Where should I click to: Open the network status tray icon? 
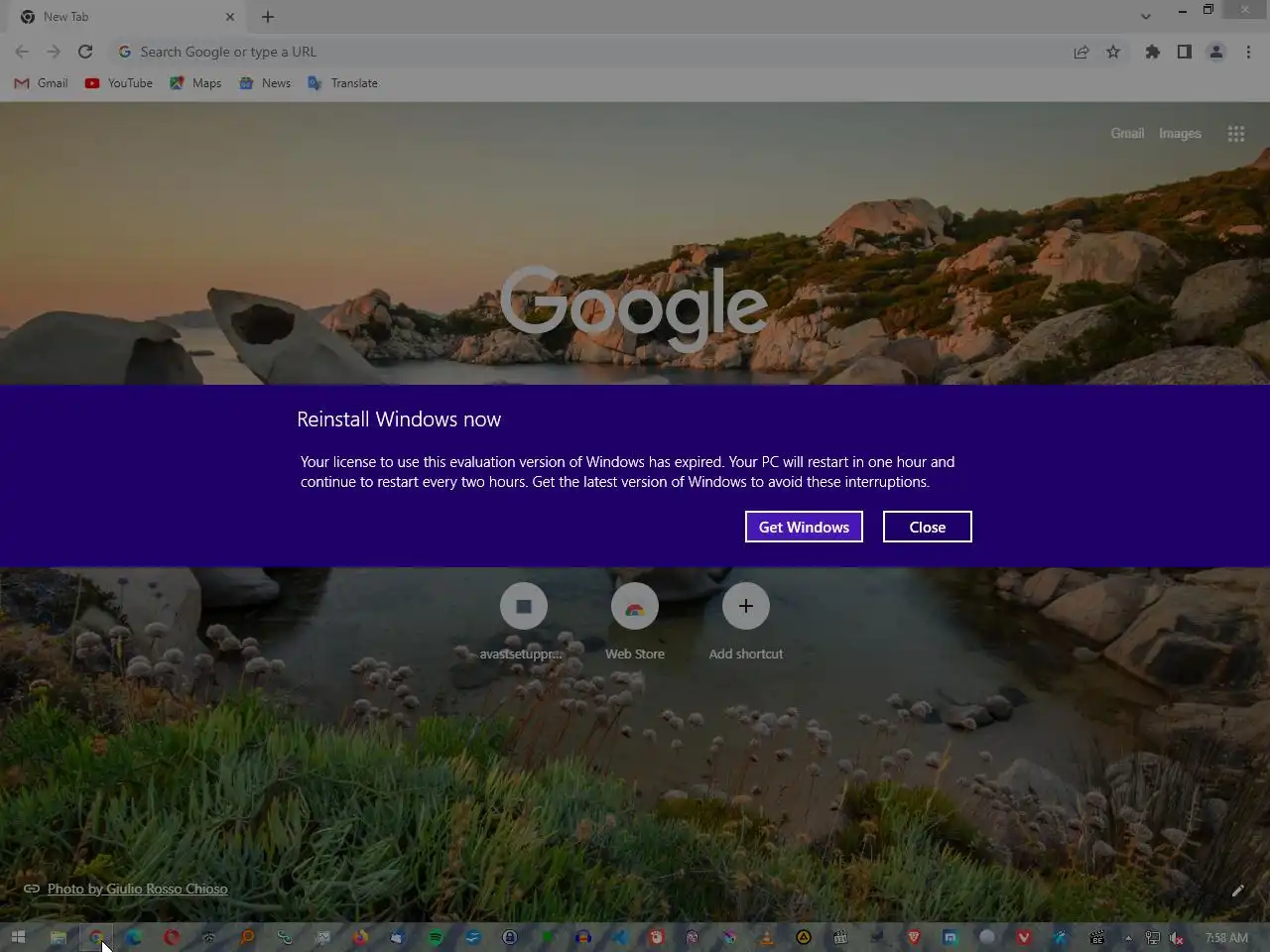pyautogui.click(x=1152, y=937)
